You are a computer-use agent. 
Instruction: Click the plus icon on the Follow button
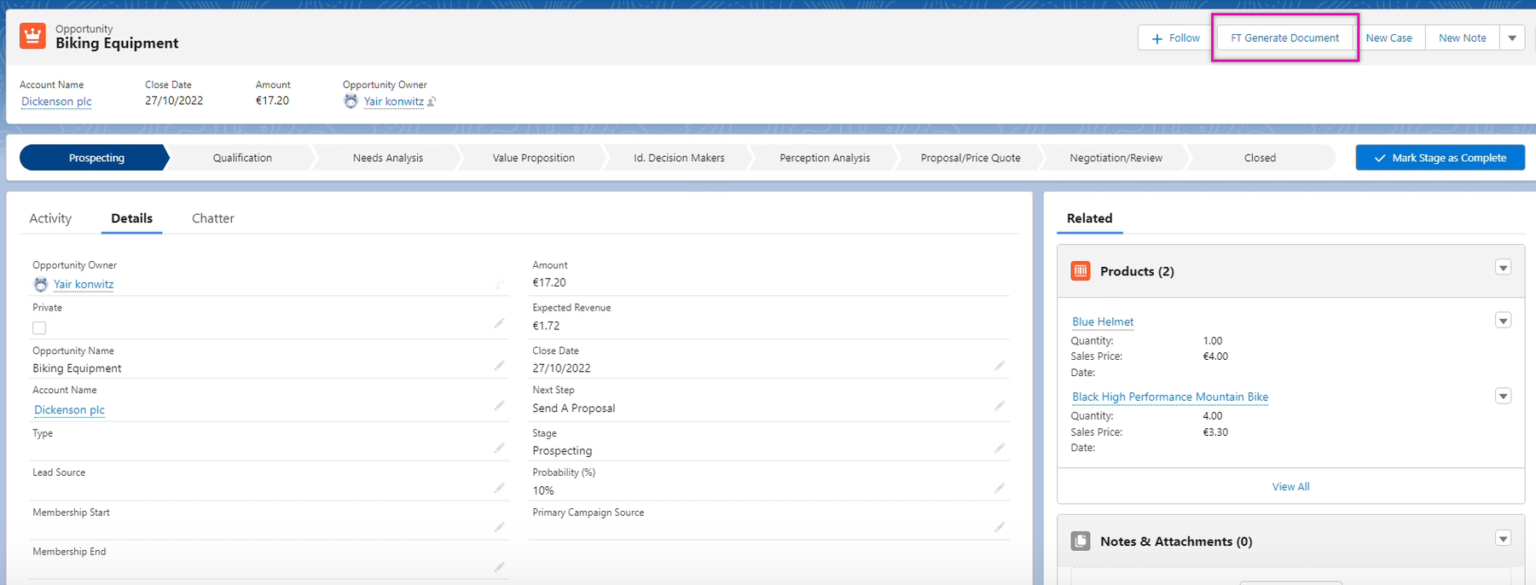point(1157,37)
